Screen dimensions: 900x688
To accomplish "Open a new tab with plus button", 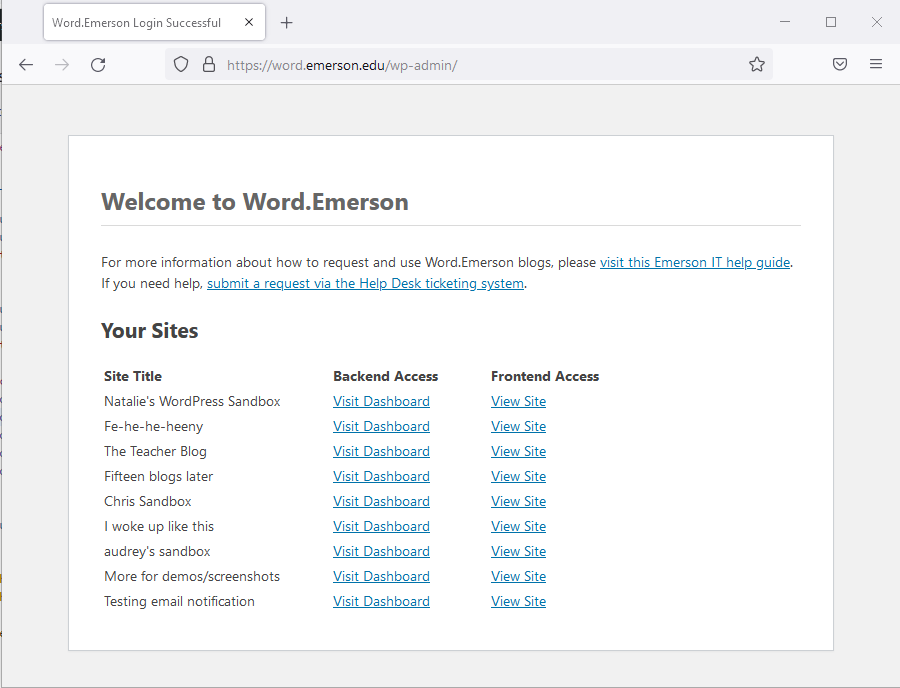I will [286, 22].
